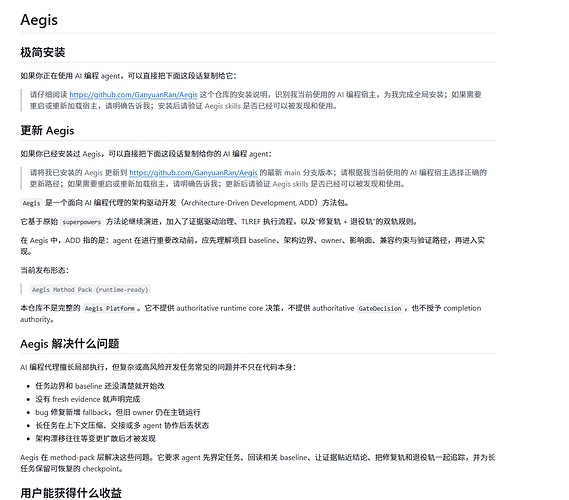
Task: Open the GitHub link in the installation quote
Action: pos(133,95)
